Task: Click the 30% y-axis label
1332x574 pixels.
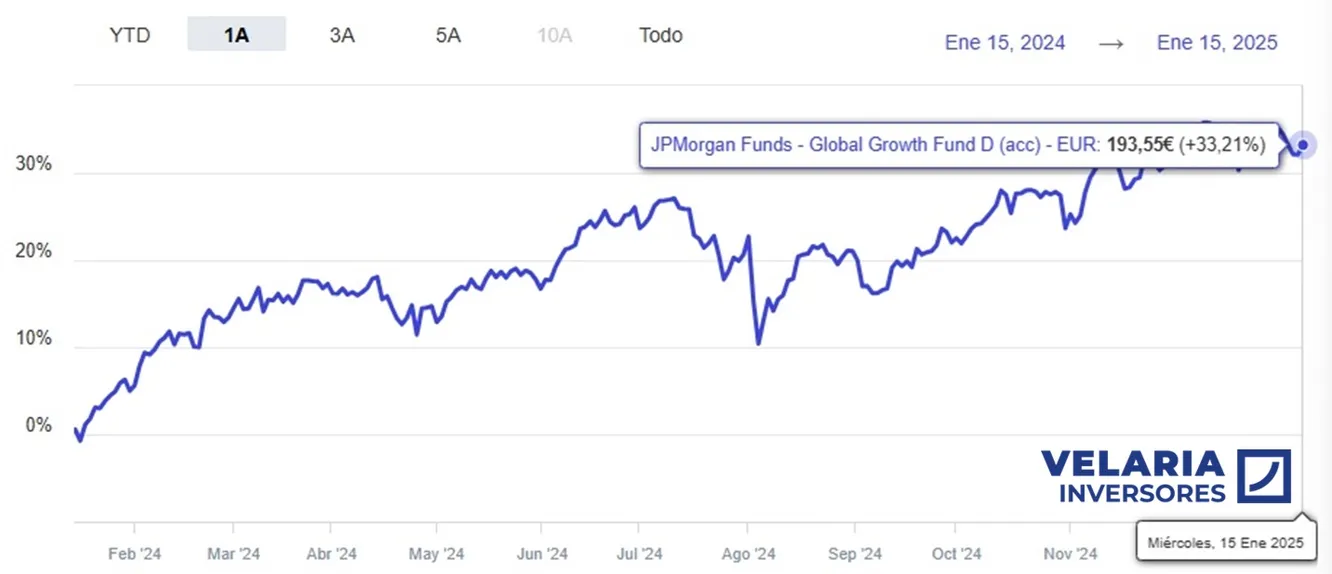Action: (33, 165)
